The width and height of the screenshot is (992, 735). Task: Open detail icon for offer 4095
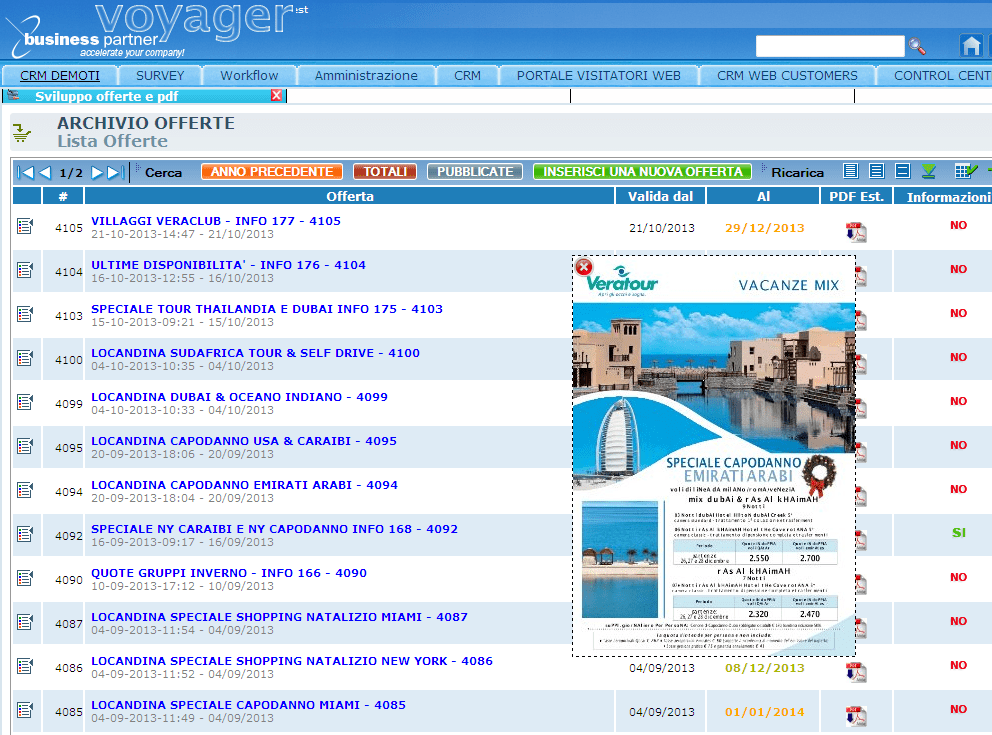[x=25, y=446]
